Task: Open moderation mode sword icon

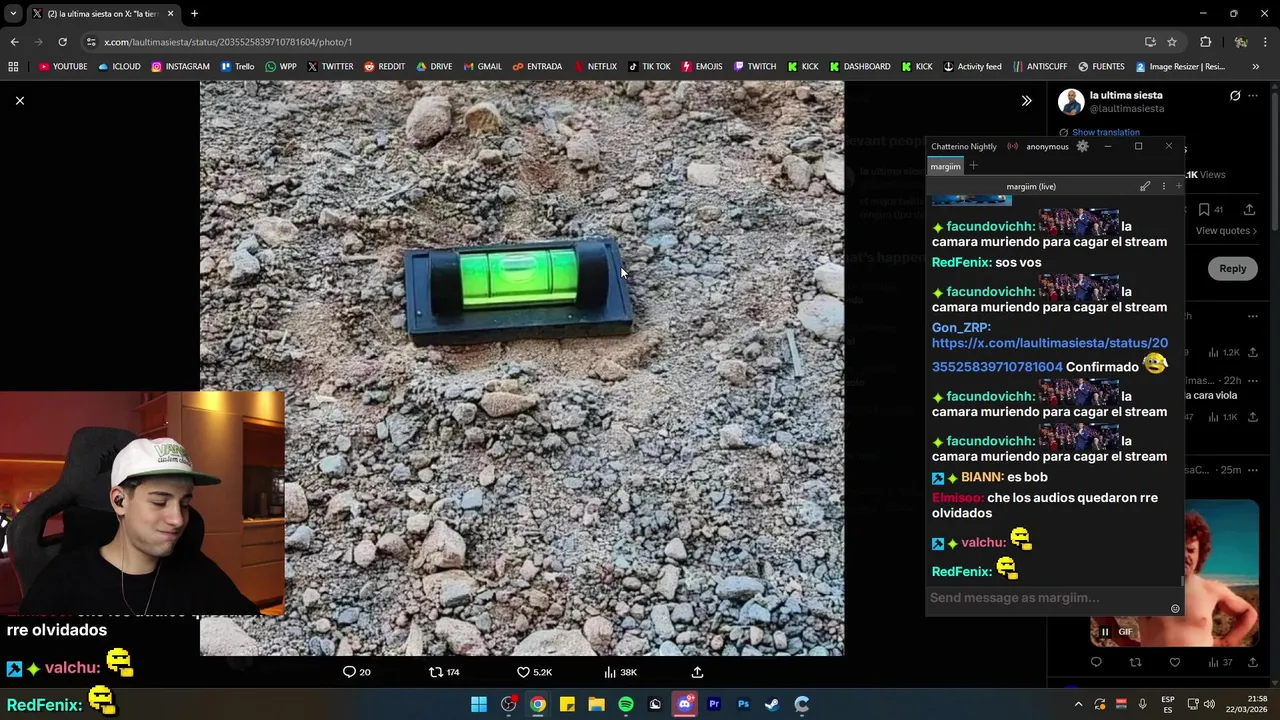Action: (x=1145, y=186)
